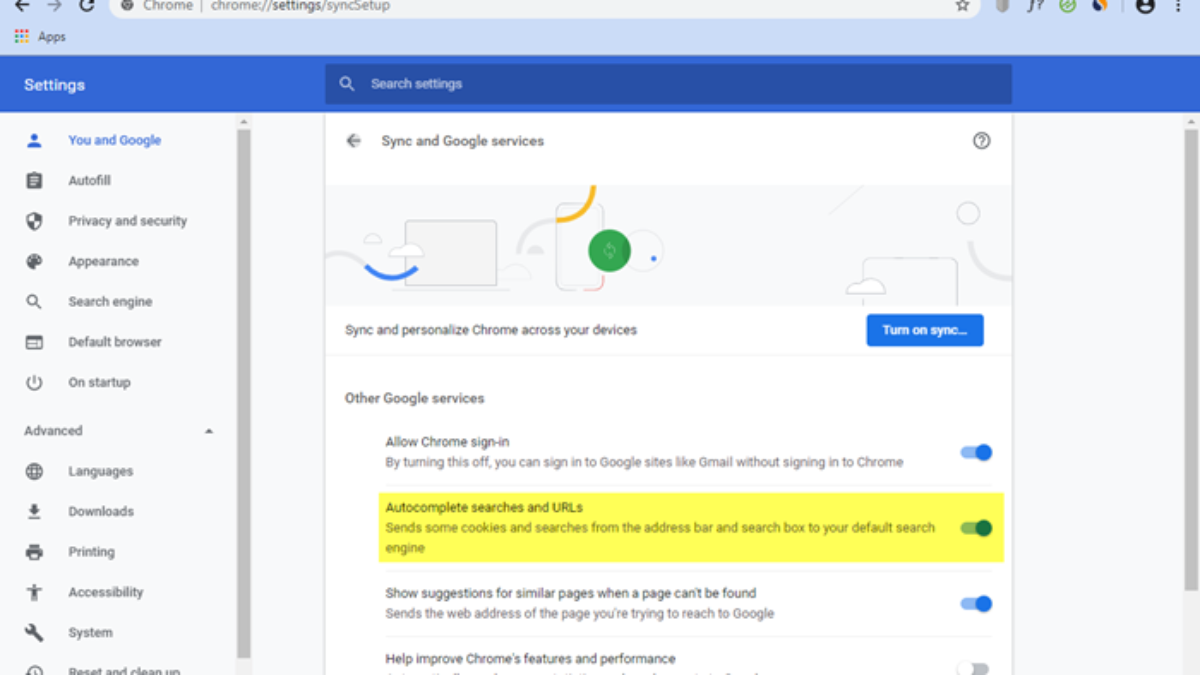Focus the Search settings field
Viewport: 1200px width, 675px height.
[668, 84]
